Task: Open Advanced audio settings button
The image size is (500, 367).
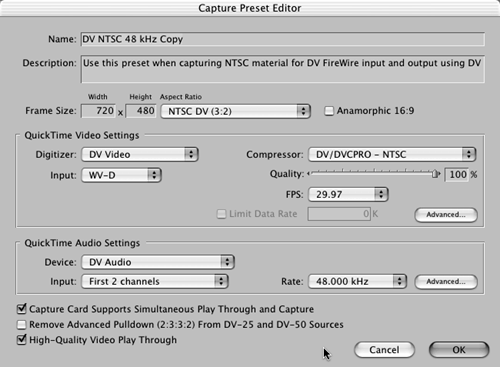Action: 446,282
